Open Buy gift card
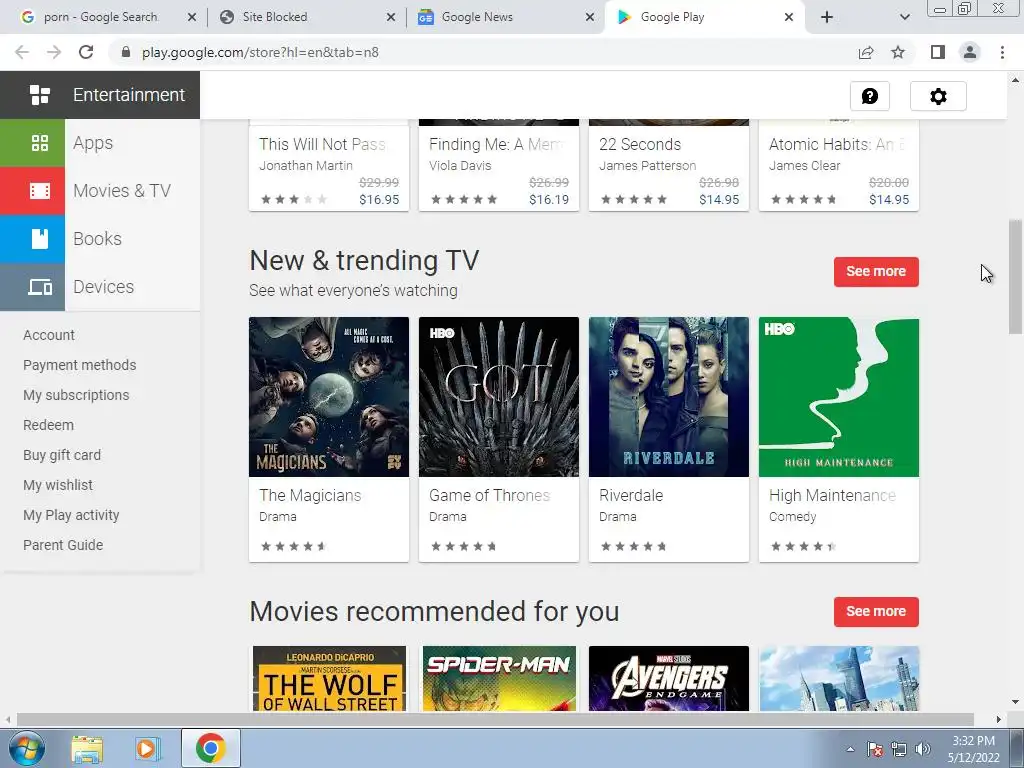This screenshot has height=768, width=1024. (62, 455)
